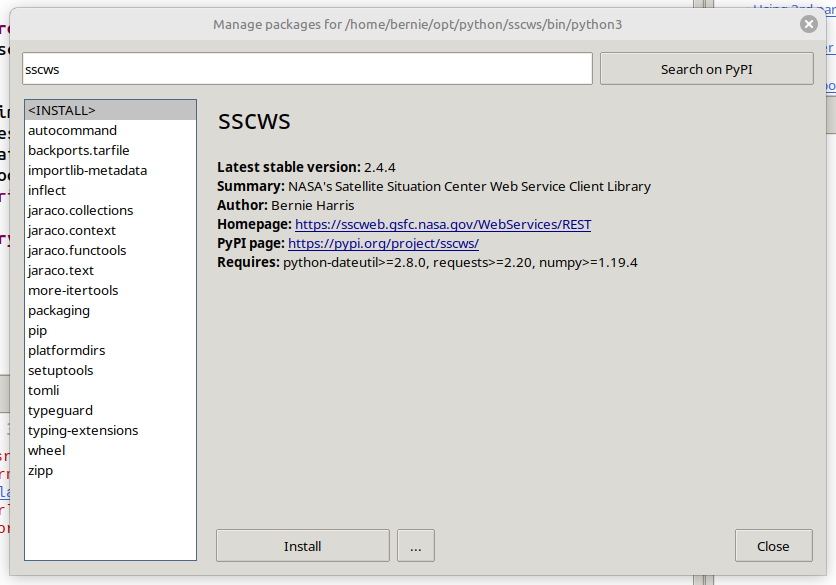Viewport: 836px width, 585px height.
Task: Select setuptools package
Action: pos(110,371)
